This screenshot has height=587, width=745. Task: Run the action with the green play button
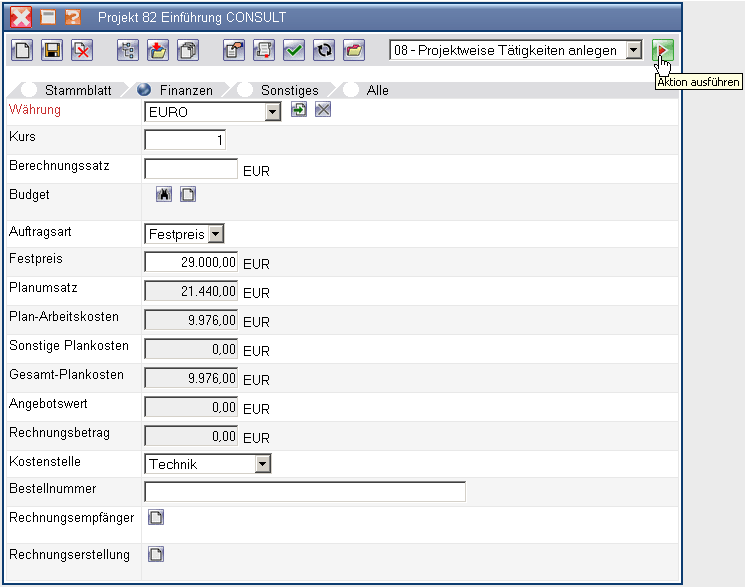(x=662, y=50)
